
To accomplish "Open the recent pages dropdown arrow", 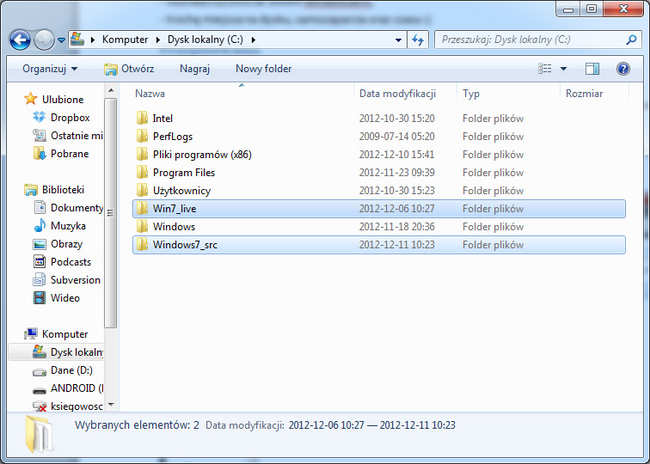I will [x=61, y=40].
